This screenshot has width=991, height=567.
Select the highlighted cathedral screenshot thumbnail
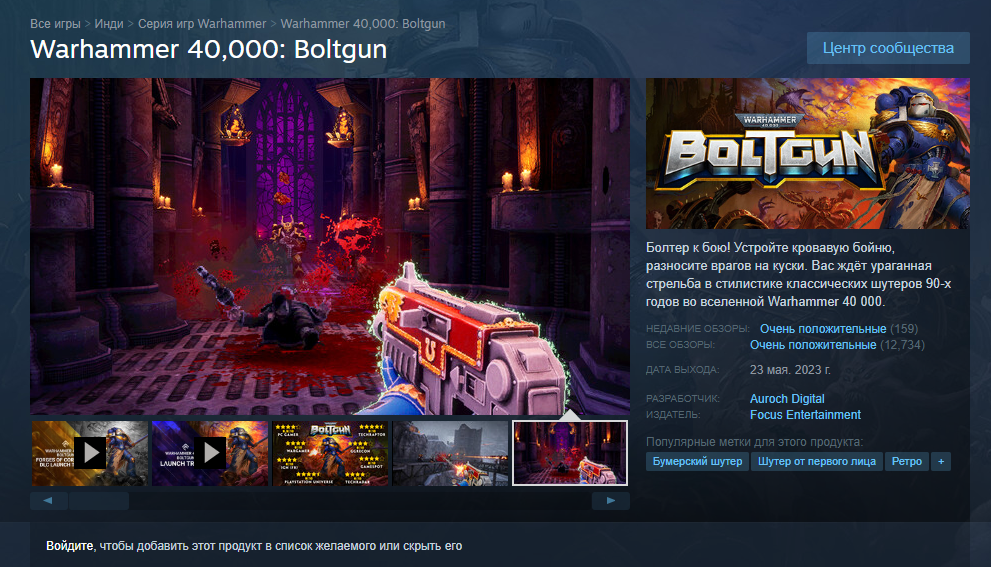coord(570,453)
